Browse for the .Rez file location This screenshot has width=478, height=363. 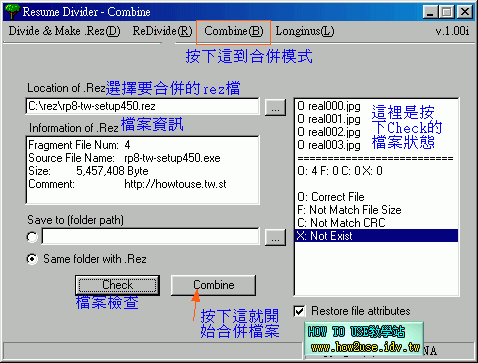[x=275, y=108]
